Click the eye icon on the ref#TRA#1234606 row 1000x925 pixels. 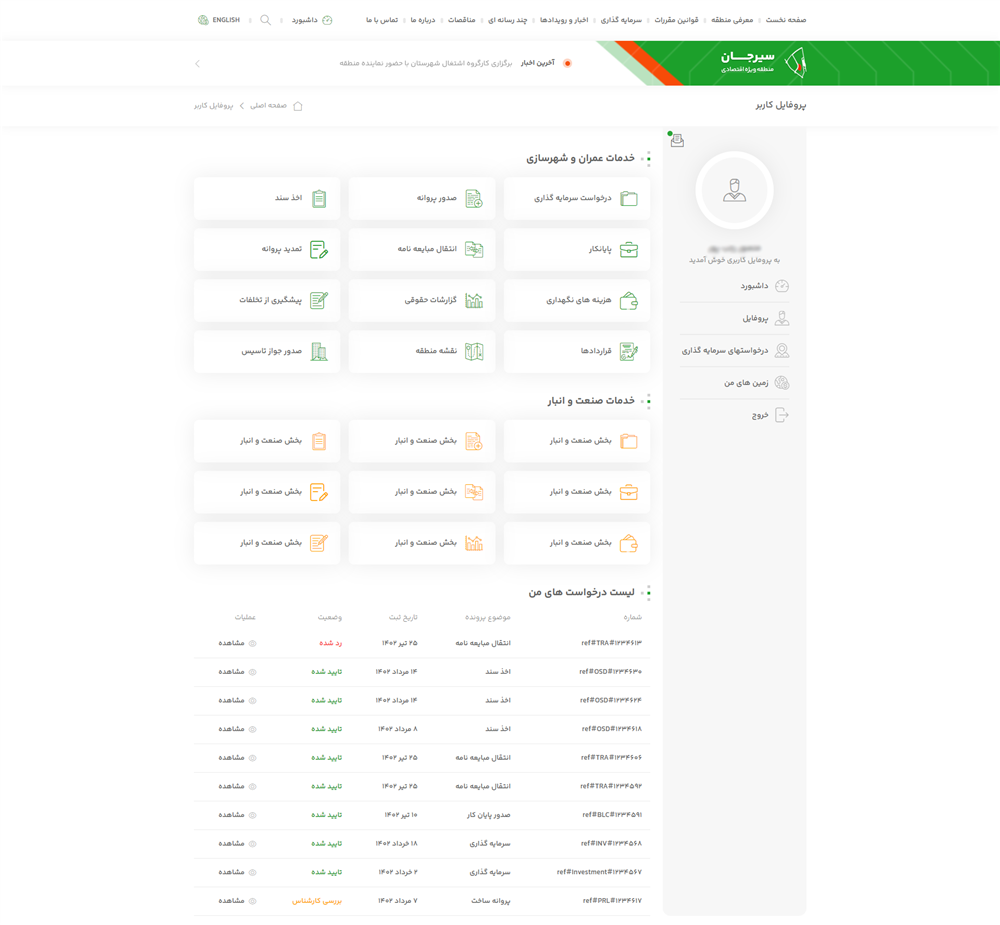[253, 758]
